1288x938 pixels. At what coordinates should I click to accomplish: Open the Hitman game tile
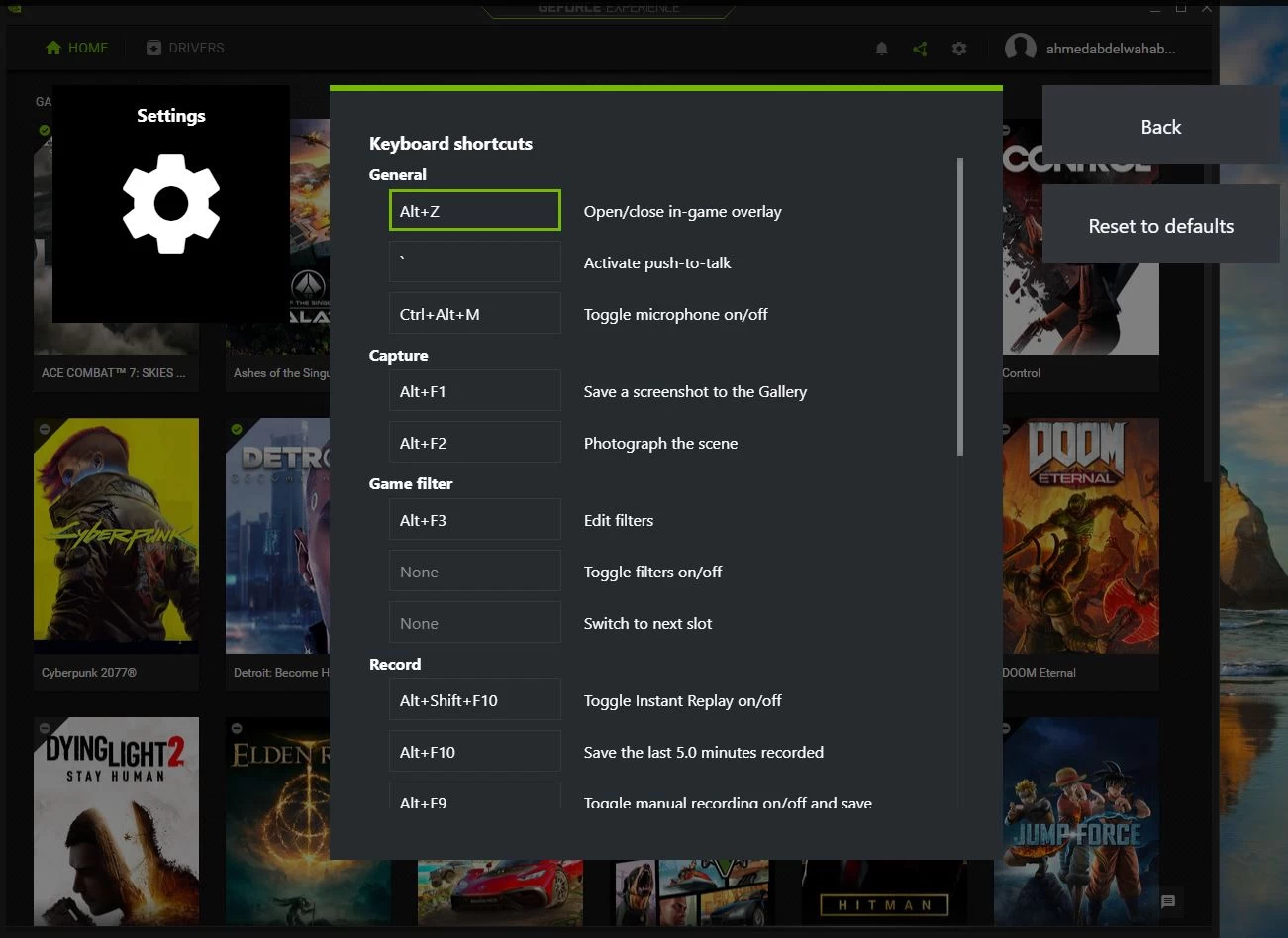coord(884,892)
